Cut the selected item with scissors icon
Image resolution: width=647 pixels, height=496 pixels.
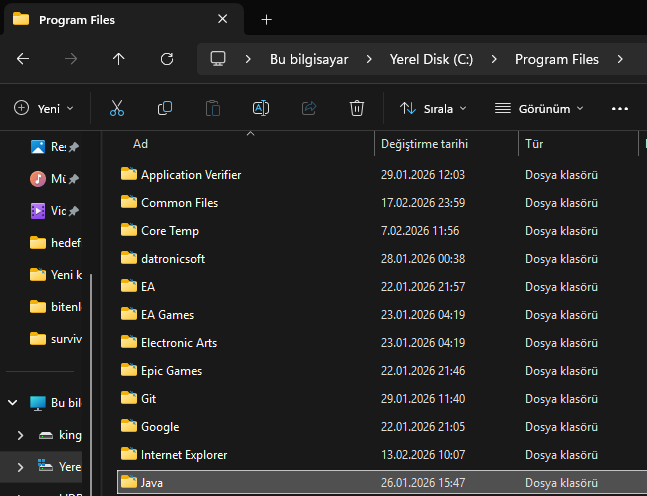pyautogui.click(x=117, y=109)
